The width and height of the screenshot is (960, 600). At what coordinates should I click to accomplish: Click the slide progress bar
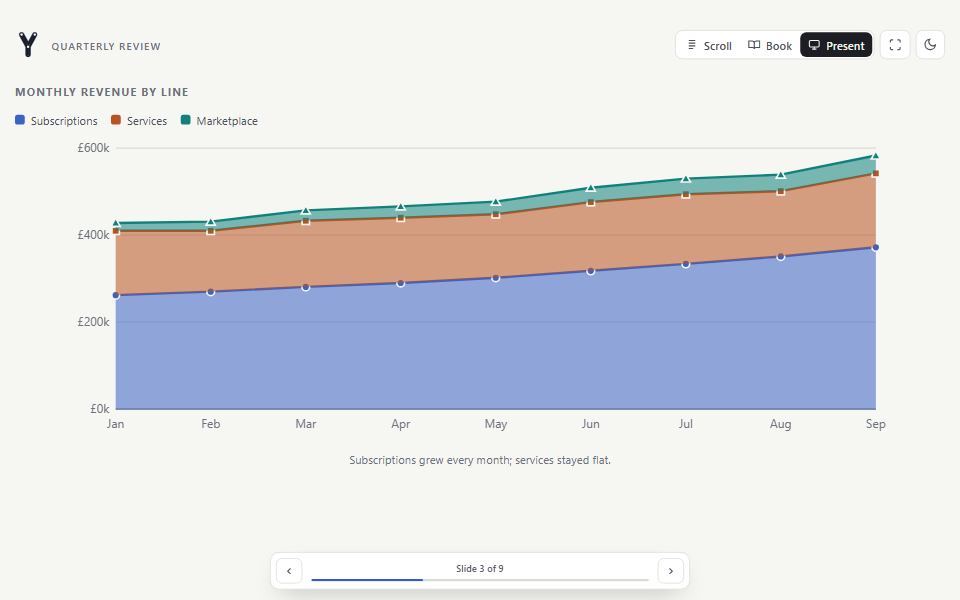point(480,579)
